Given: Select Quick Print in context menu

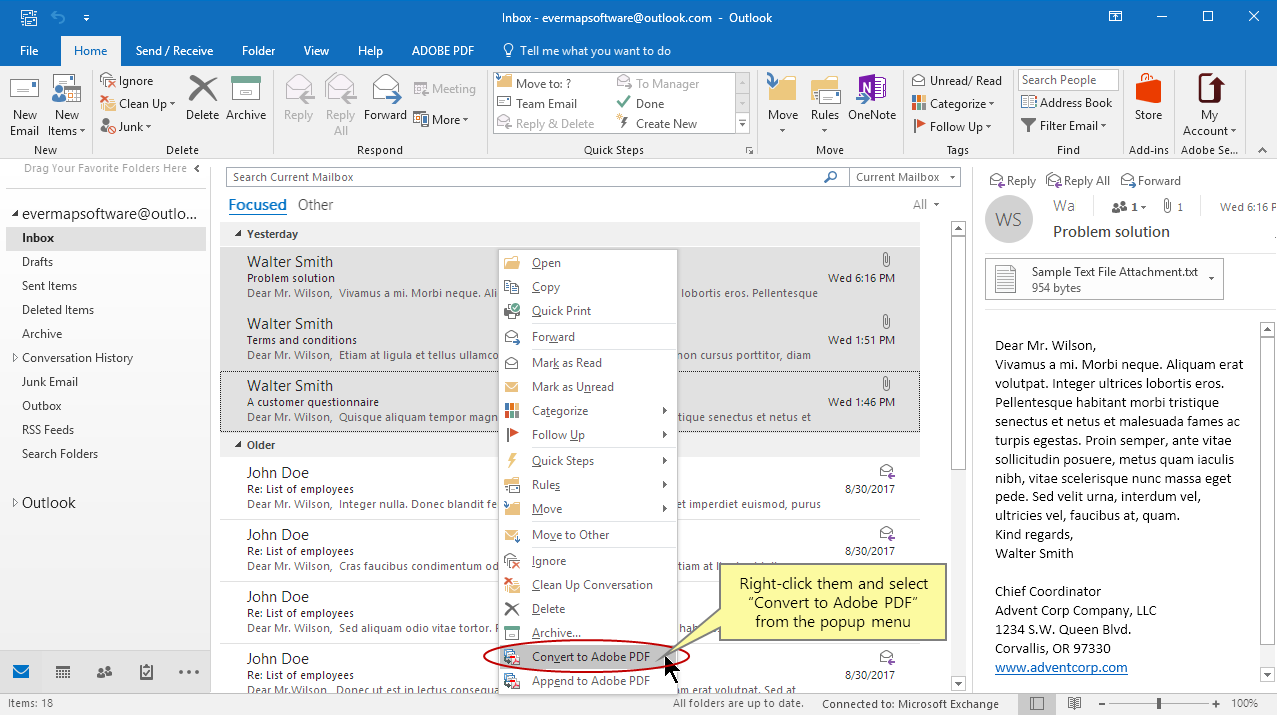Looking at the screenshot, I should point(588,311).
